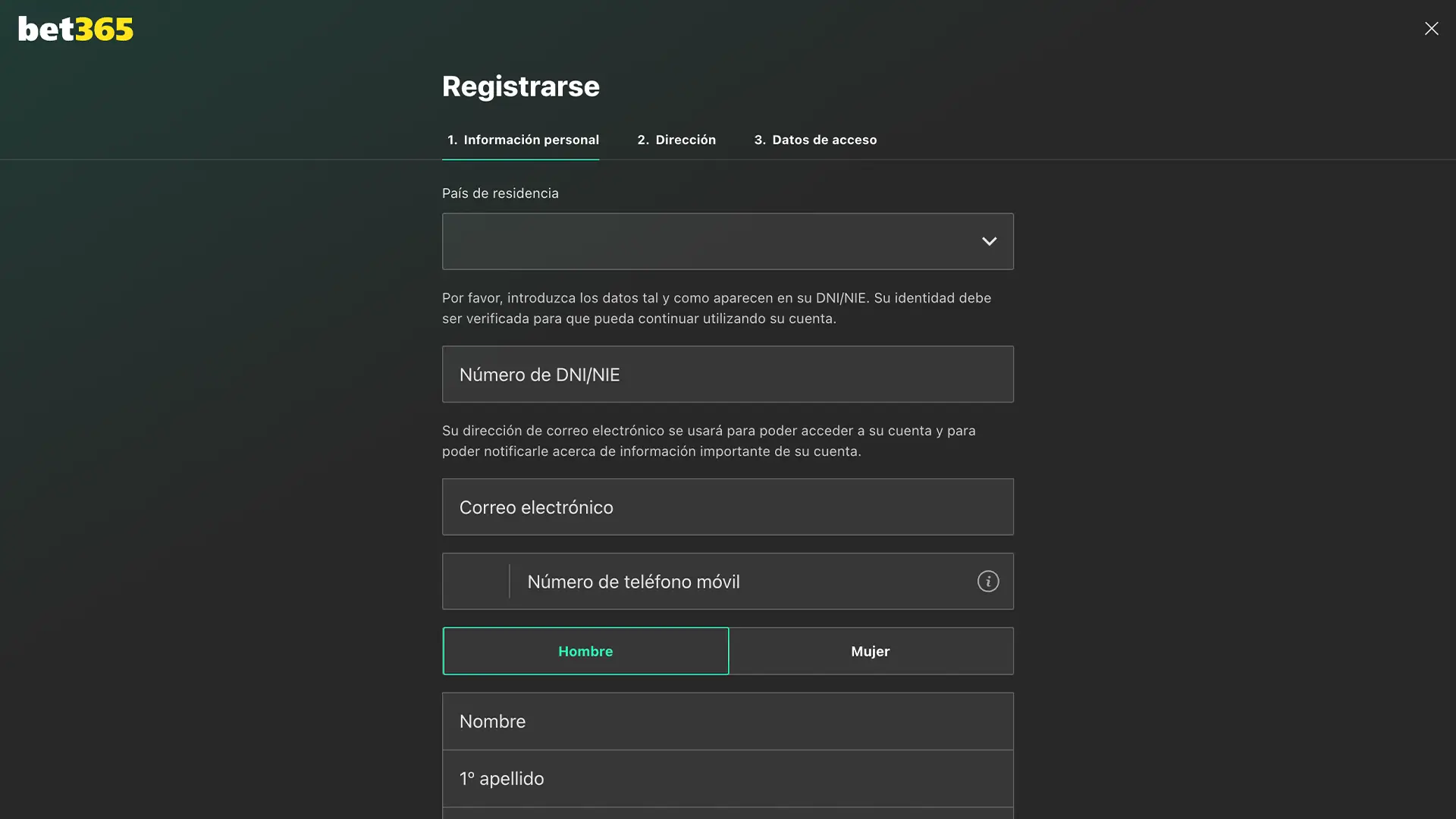Click the bet365 logo

coord(74,29)
